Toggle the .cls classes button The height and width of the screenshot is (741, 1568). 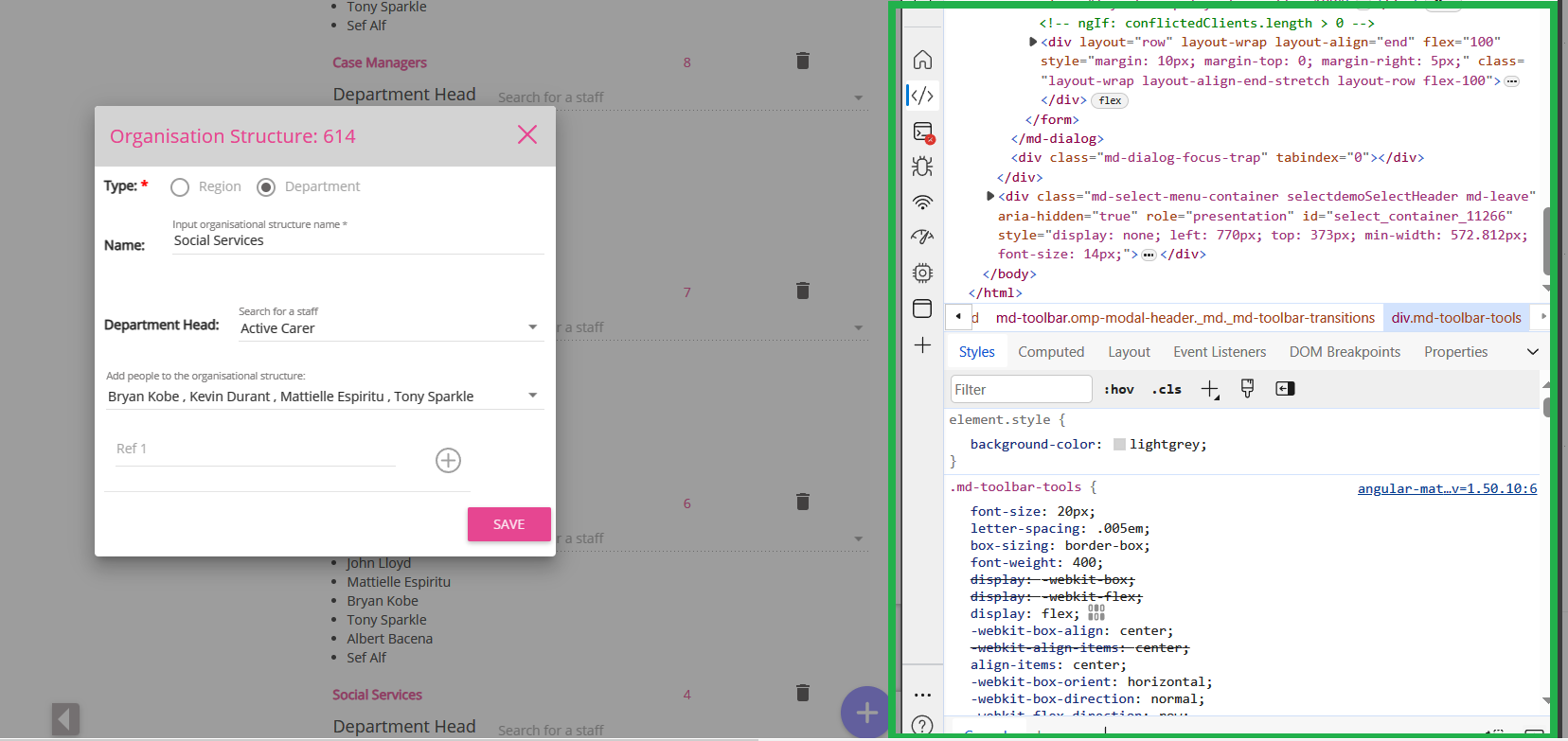(x=1167, y=390)
